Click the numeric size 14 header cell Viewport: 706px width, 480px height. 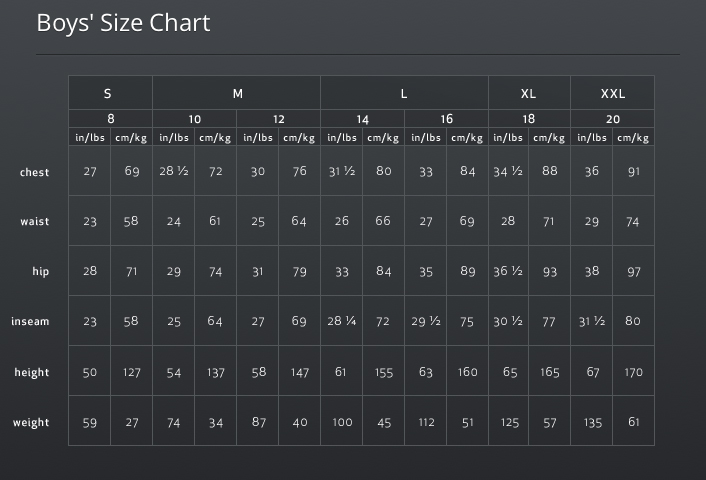[x=362, y=119]
